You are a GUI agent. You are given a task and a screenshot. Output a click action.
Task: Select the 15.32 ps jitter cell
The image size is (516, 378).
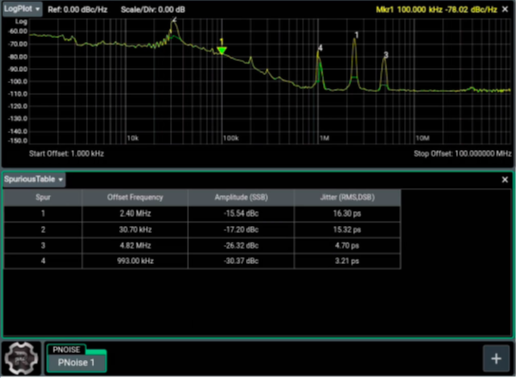click(x=347, y=230)
